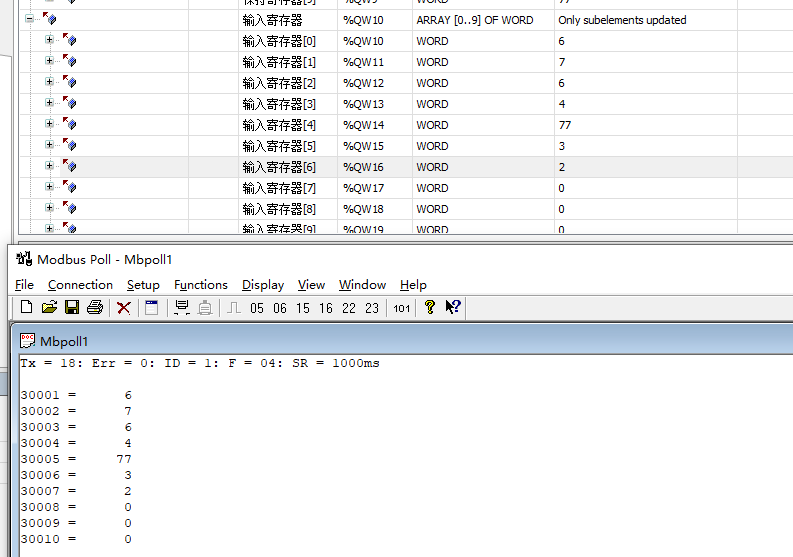Expand the 输入寄存器[2] row
This screenshot has width=793, height=557.
click(49, 81)
